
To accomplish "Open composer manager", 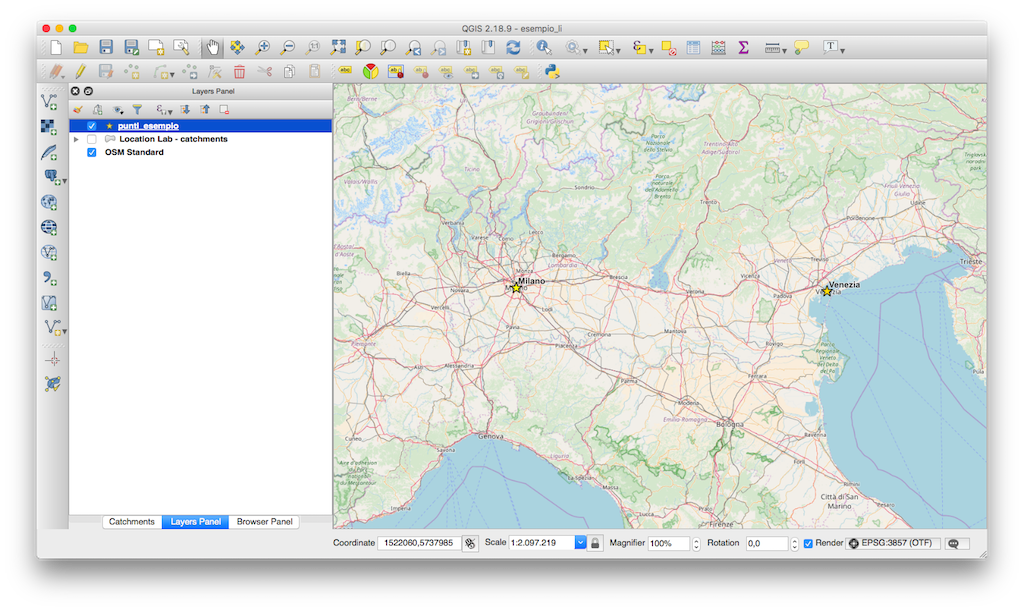I will (x=181, y=47).
